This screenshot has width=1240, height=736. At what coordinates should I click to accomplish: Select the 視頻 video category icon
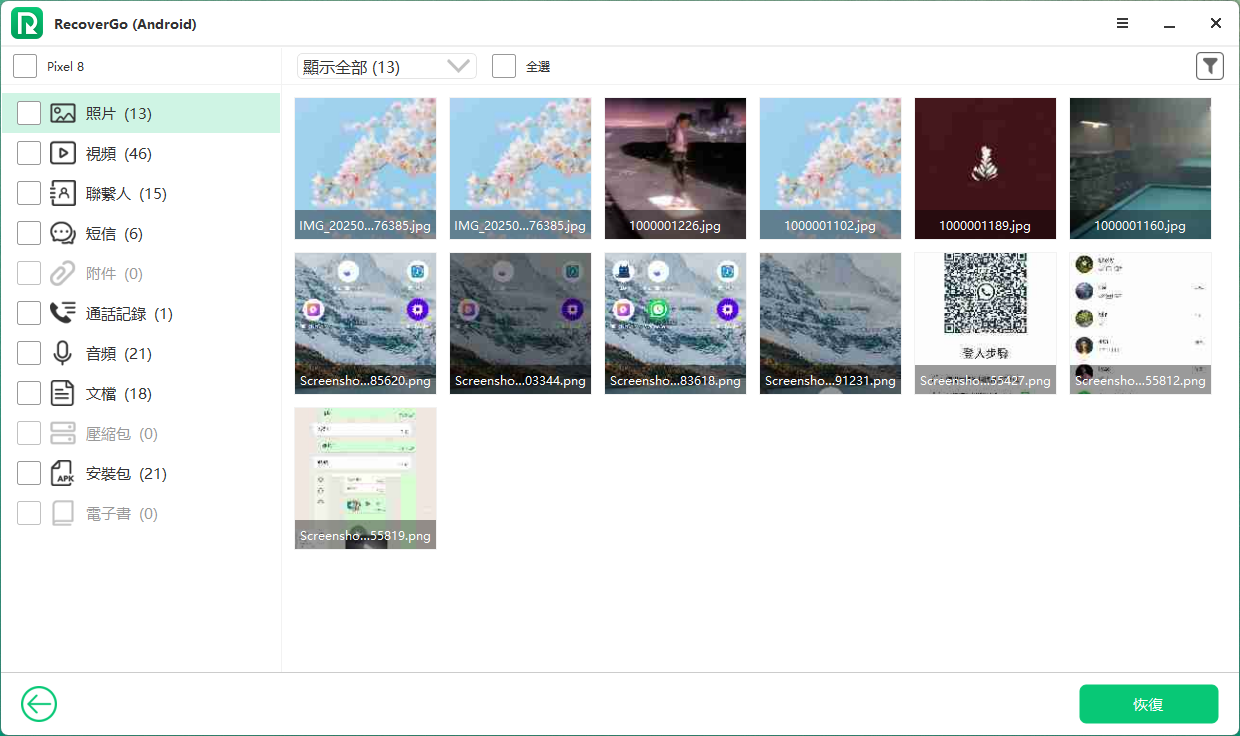(63, 153)
